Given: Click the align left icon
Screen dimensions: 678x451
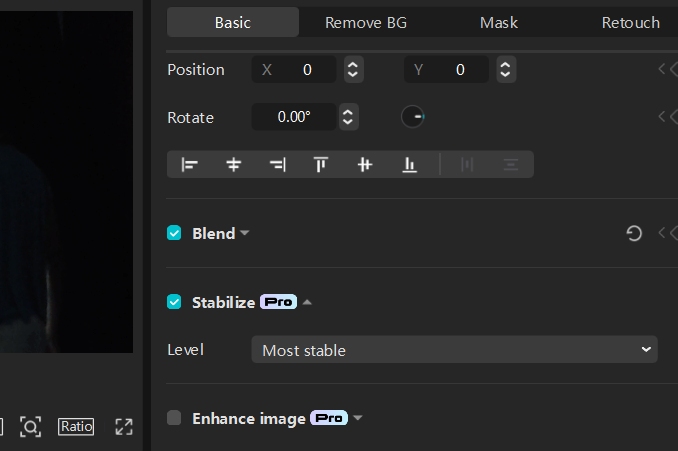Looking at the screenshot, I should coord(189,165).
